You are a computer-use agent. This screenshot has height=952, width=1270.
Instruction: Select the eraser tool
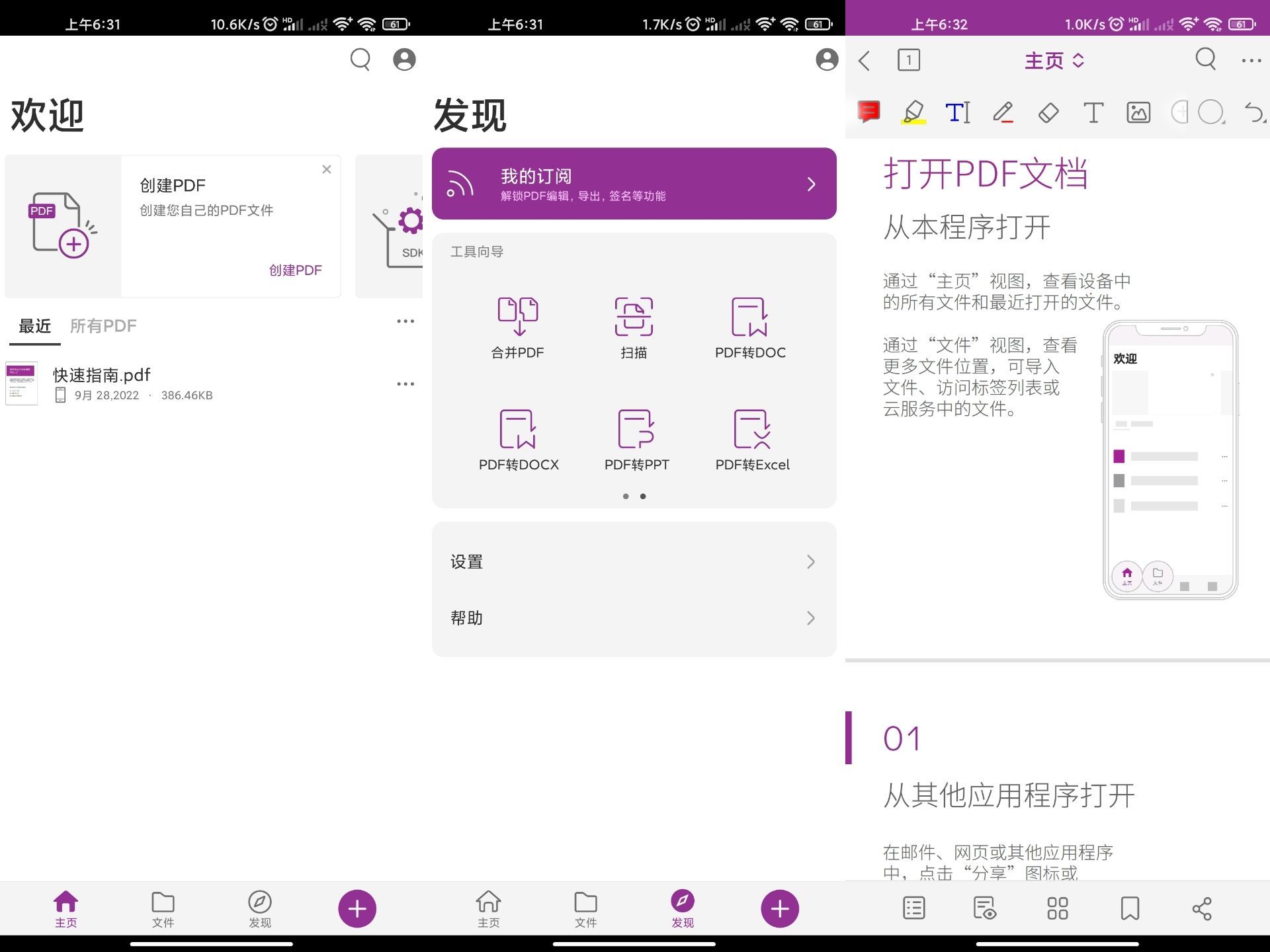(1048, 112)
